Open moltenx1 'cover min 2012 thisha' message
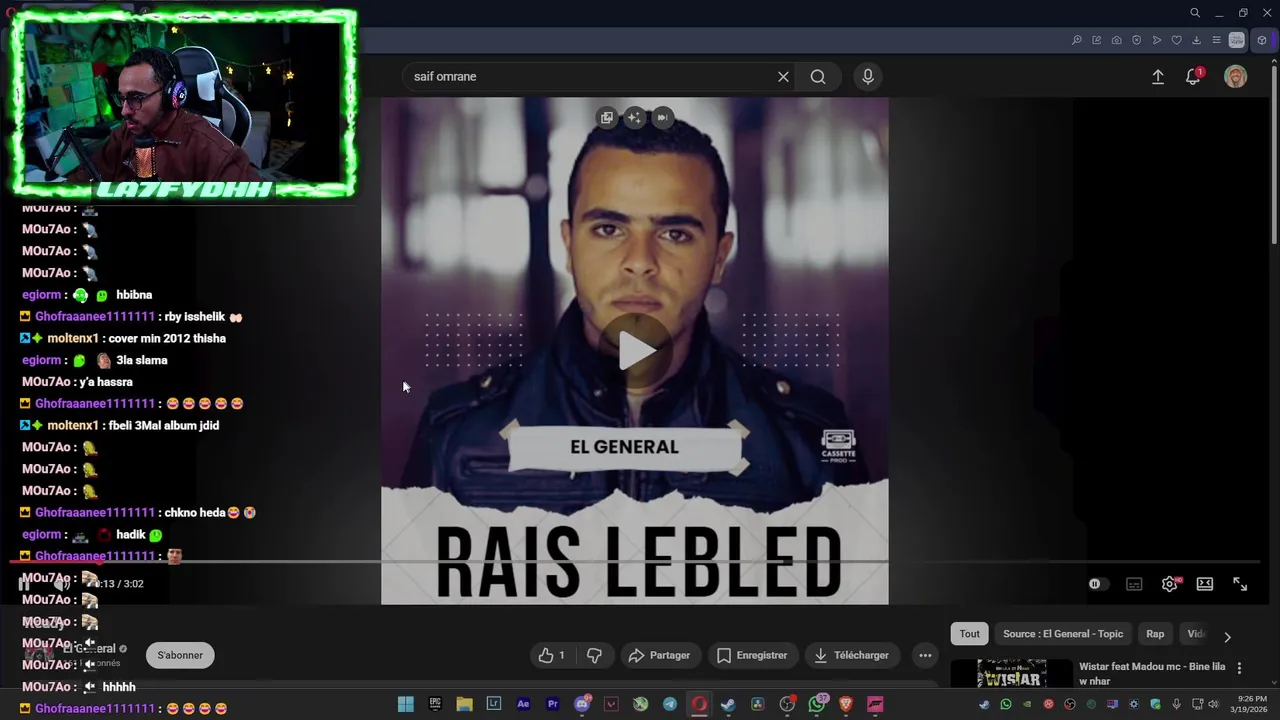This screenshot has width=1280, height=720. click(123, 339)
